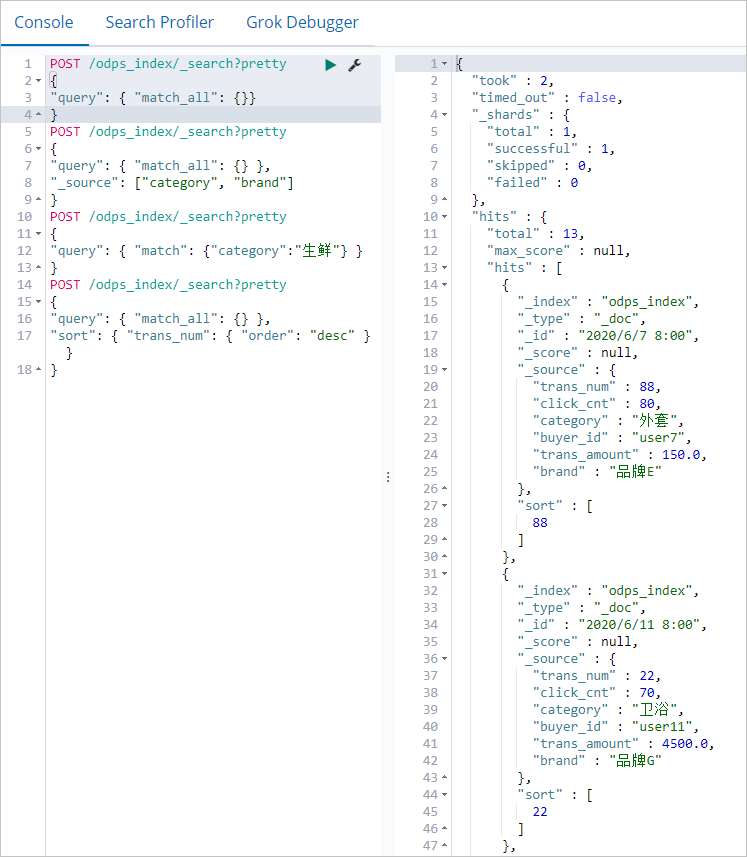Open the Grok Debugger tab
Screen dimensions: 747x857
(302, 22)
